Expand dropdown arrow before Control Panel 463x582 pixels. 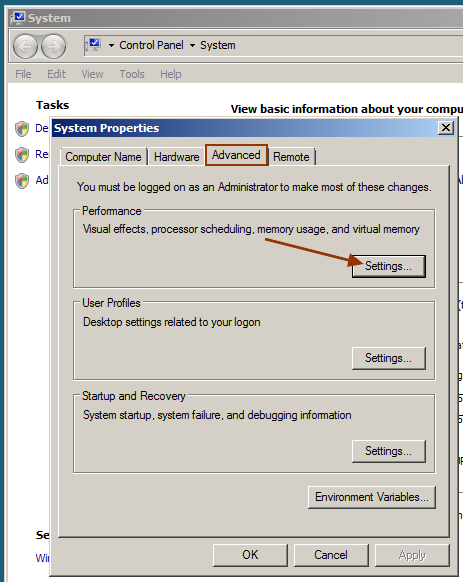(x=111, y=46)
